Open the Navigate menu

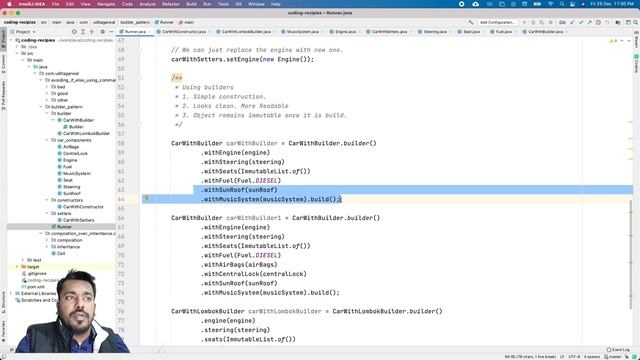(106, 4)
